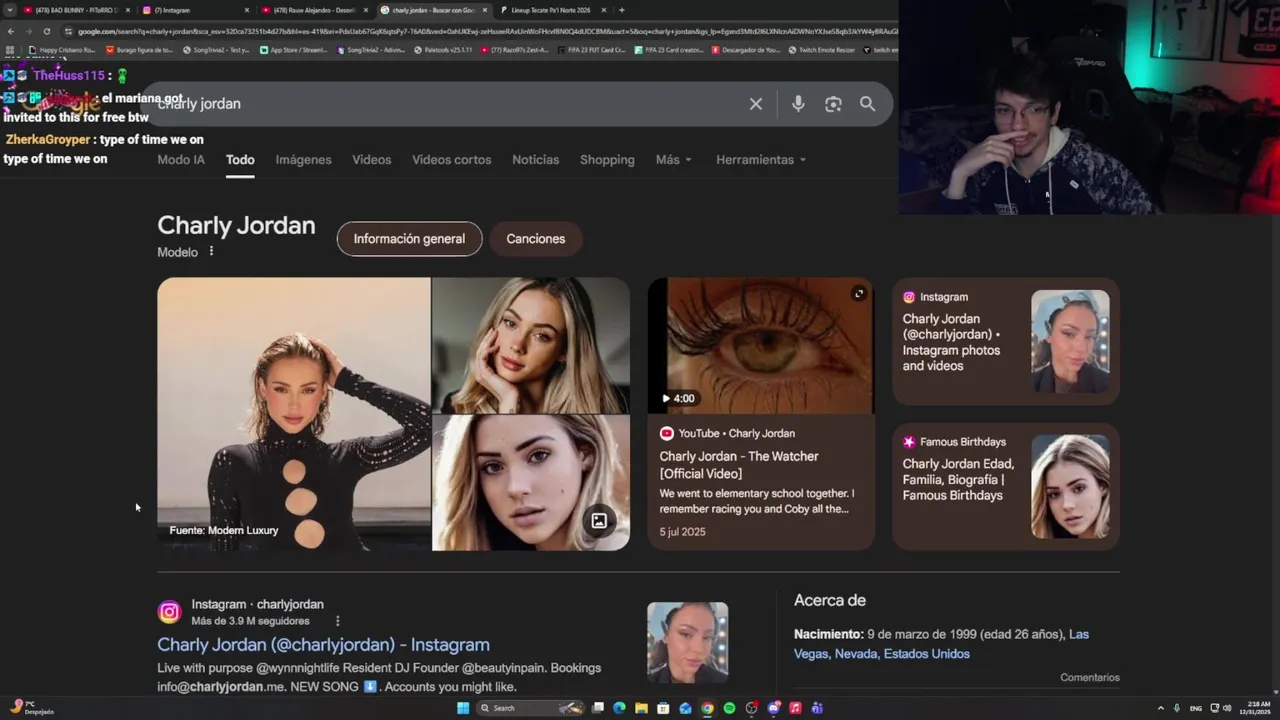Open Microsoft Teams from taskbar
Screen dimensions: 1280x720
tap(817, 708)
